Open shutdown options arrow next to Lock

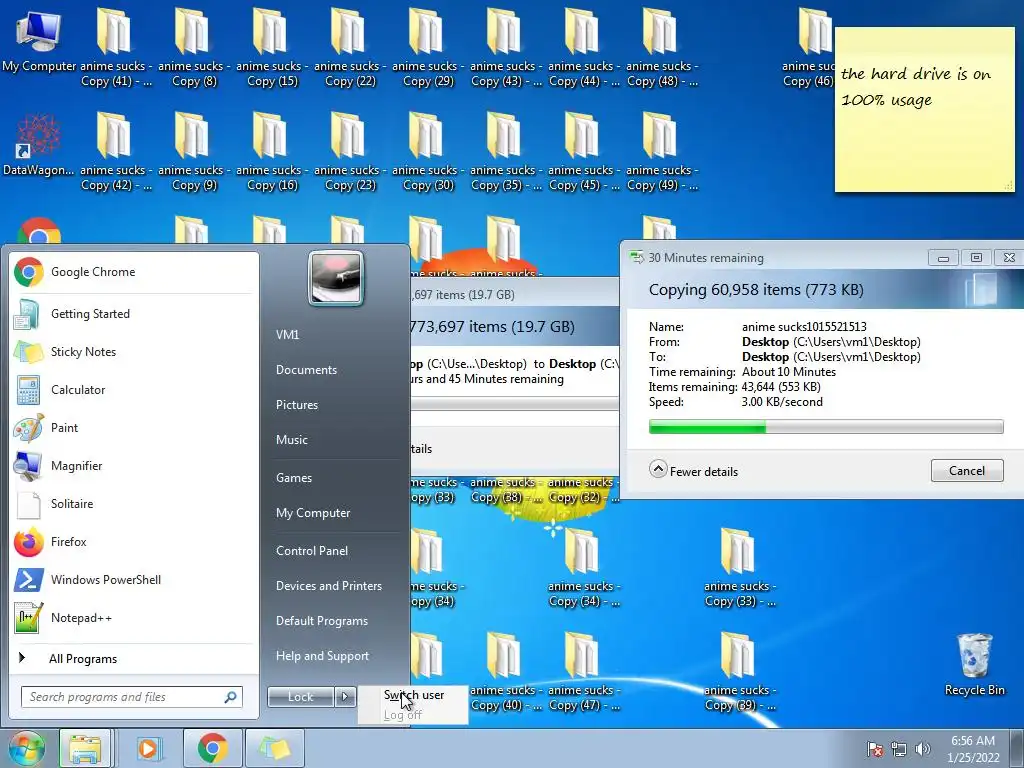pyautogui.click(x=345, y=697)
